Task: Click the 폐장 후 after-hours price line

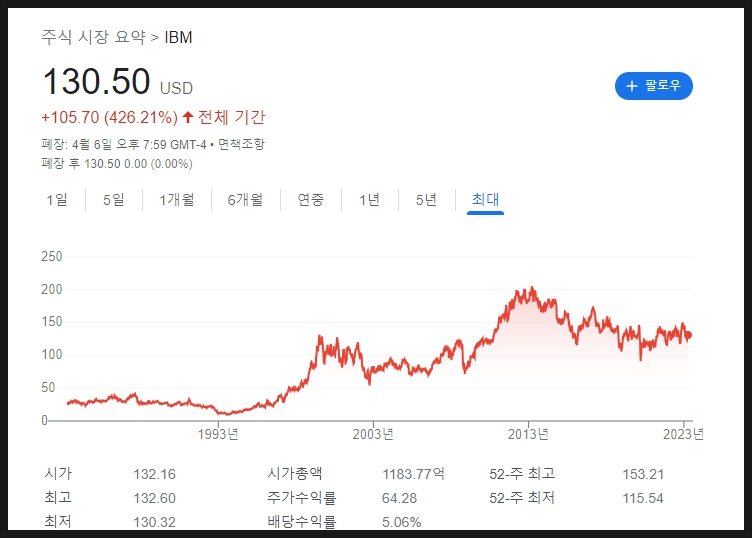Action: click(x=117, y=164)
